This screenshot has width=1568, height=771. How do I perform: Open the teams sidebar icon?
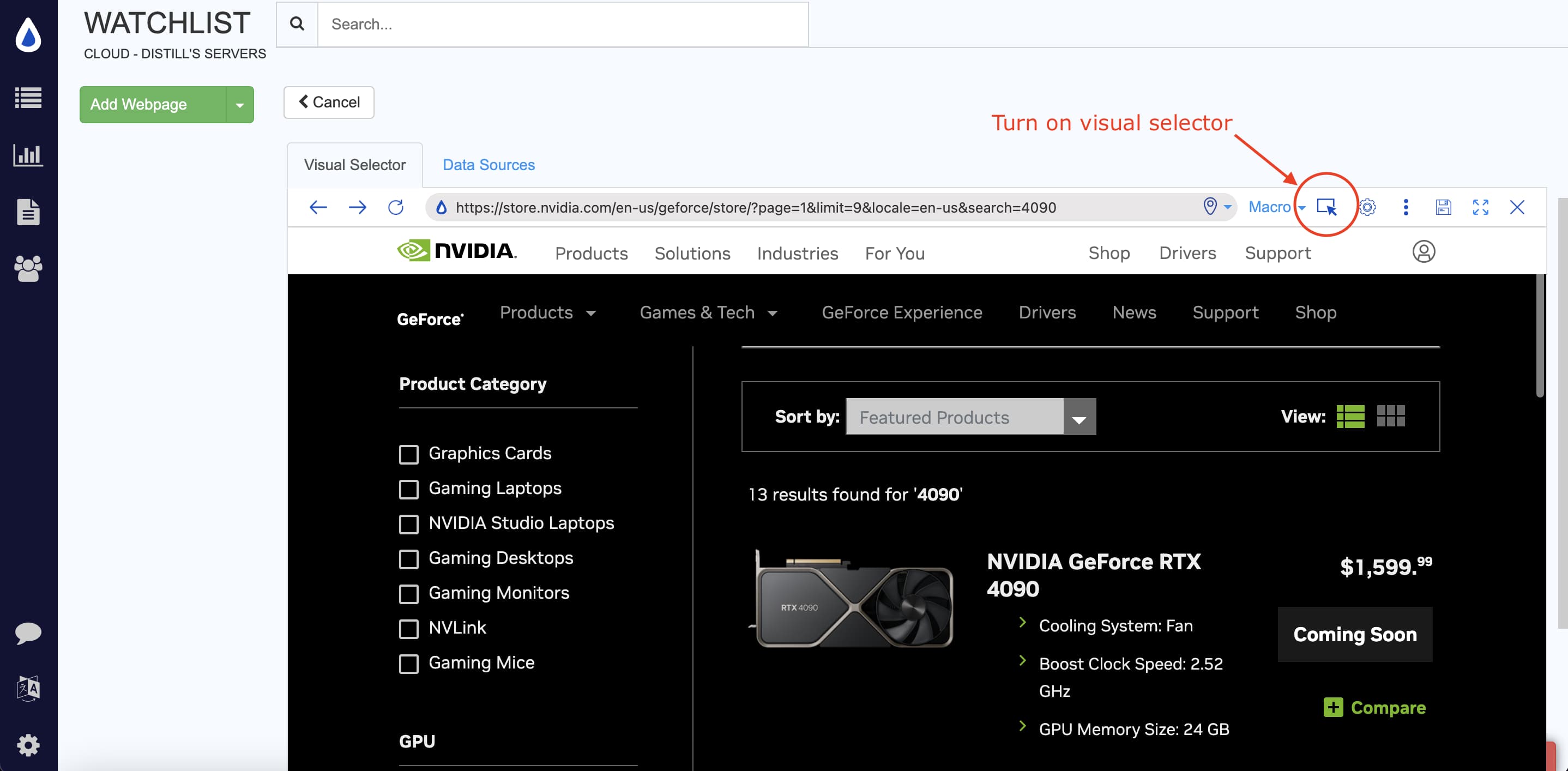tap(28, 267)
